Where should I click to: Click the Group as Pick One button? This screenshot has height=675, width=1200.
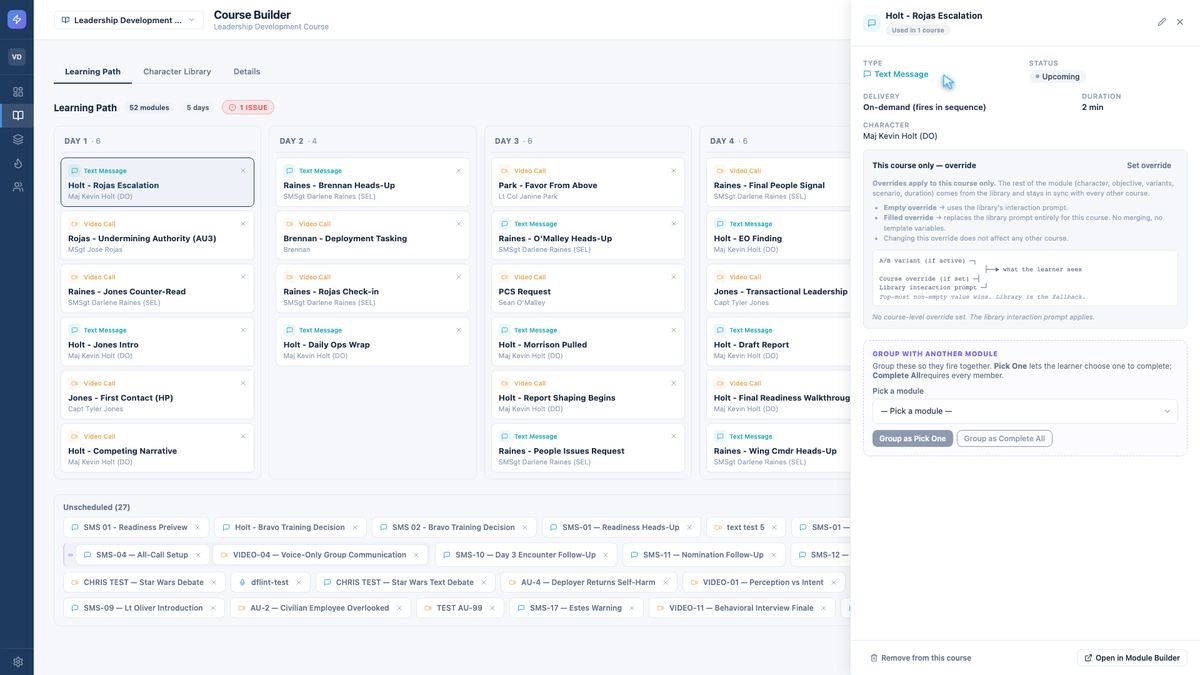(x=913, y=439)
